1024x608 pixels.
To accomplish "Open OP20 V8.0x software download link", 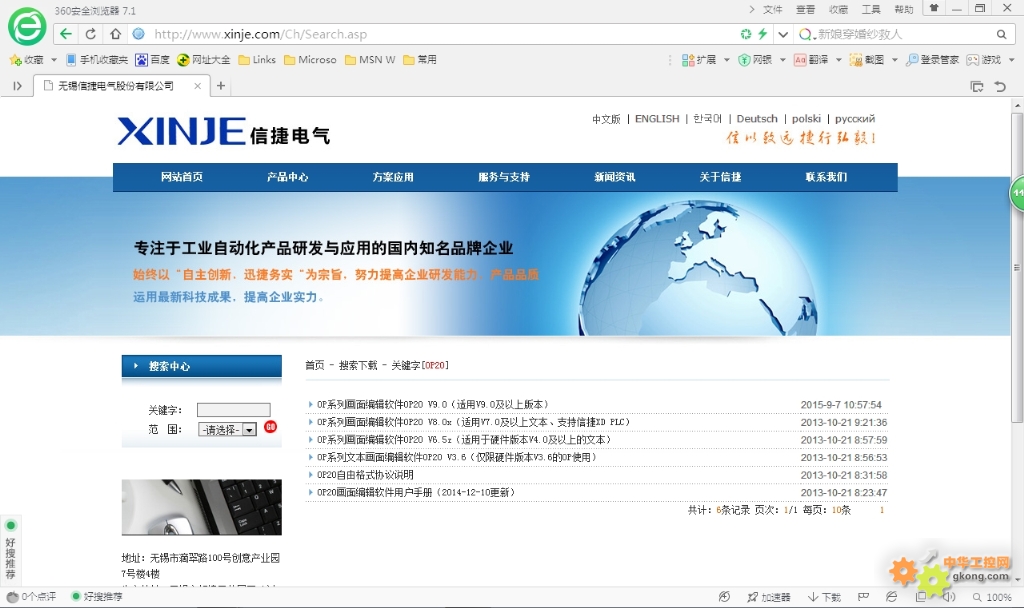I will point(473,422).
